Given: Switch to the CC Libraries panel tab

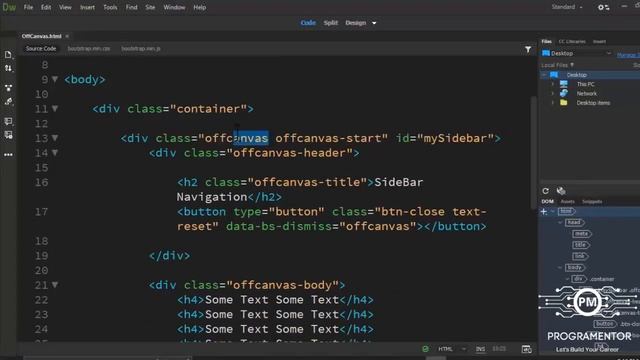Looking at the screenshot, I should pyautogui.click(x=572, y=42).
